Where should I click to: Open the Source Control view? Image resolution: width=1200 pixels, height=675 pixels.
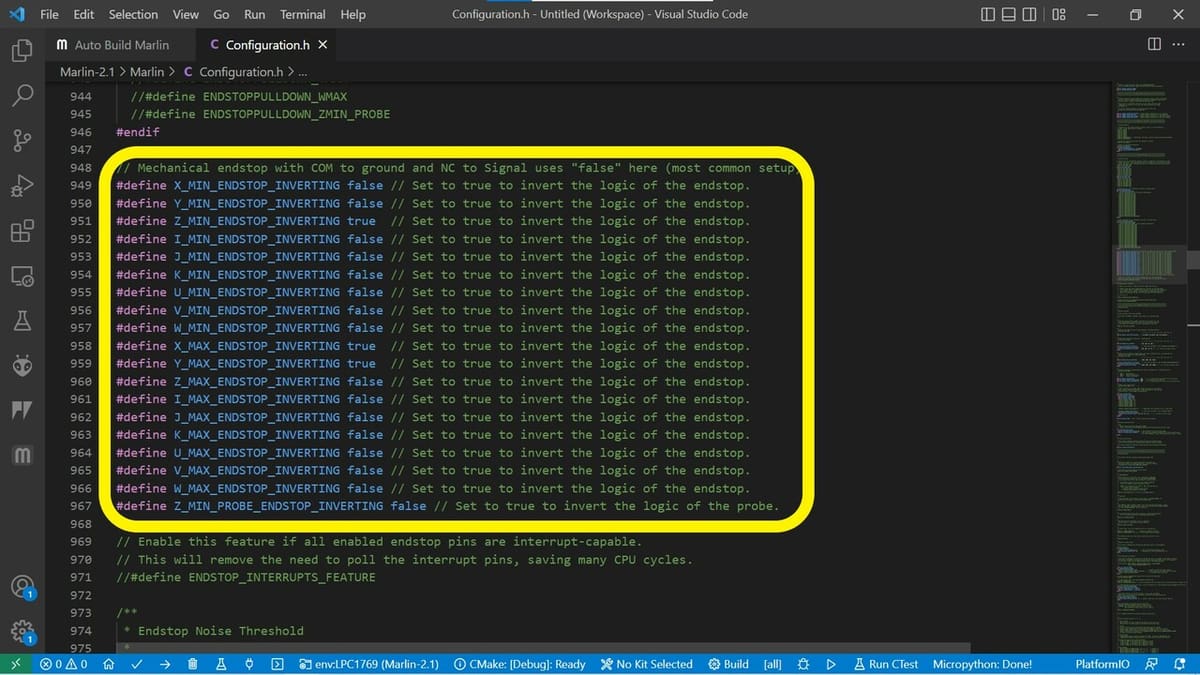[22, 140]
